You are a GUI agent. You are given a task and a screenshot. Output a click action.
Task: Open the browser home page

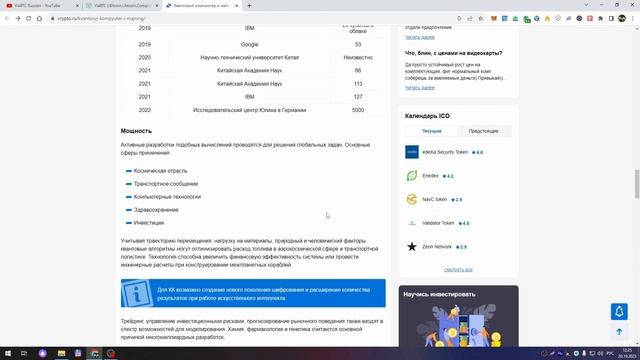tap(39, 18)
